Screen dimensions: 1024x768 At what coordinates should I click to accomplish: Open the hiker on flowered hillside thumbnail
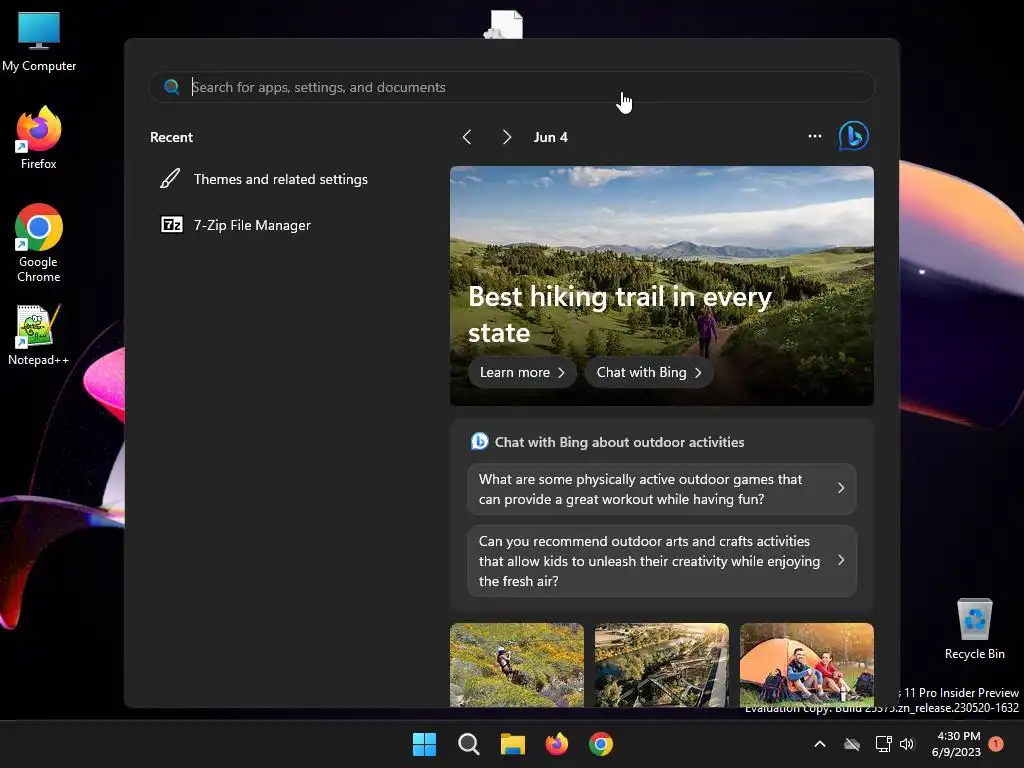tap(517, 665)
